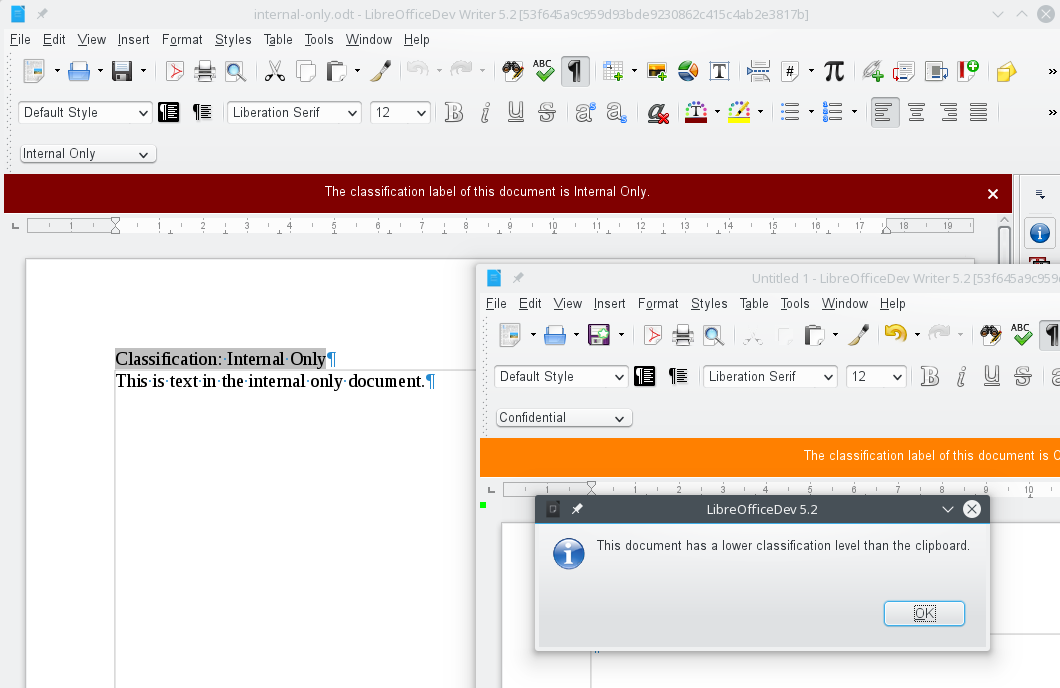
Task: Open Insert menu in Untitled 1 window
Action: (609, 304)
